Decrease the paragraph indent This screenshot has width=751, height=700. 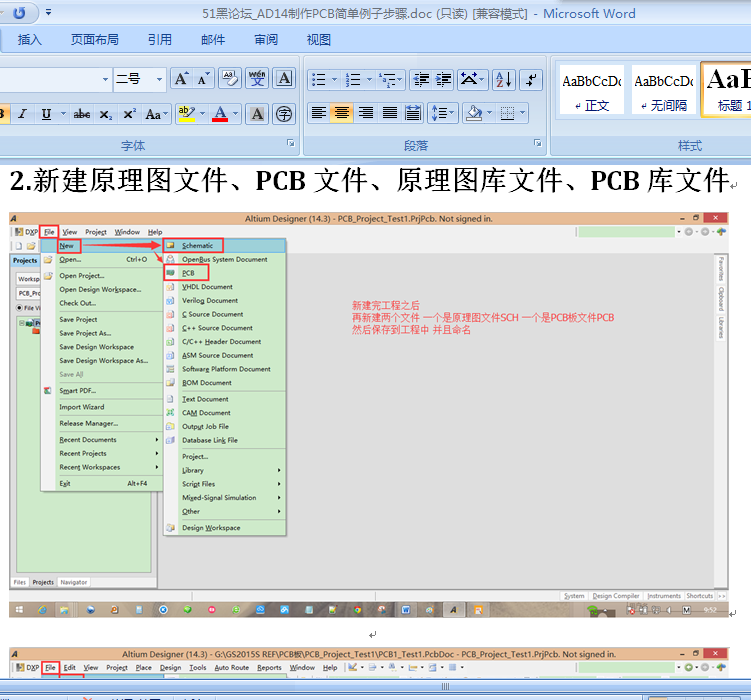[x=421, y=79]
